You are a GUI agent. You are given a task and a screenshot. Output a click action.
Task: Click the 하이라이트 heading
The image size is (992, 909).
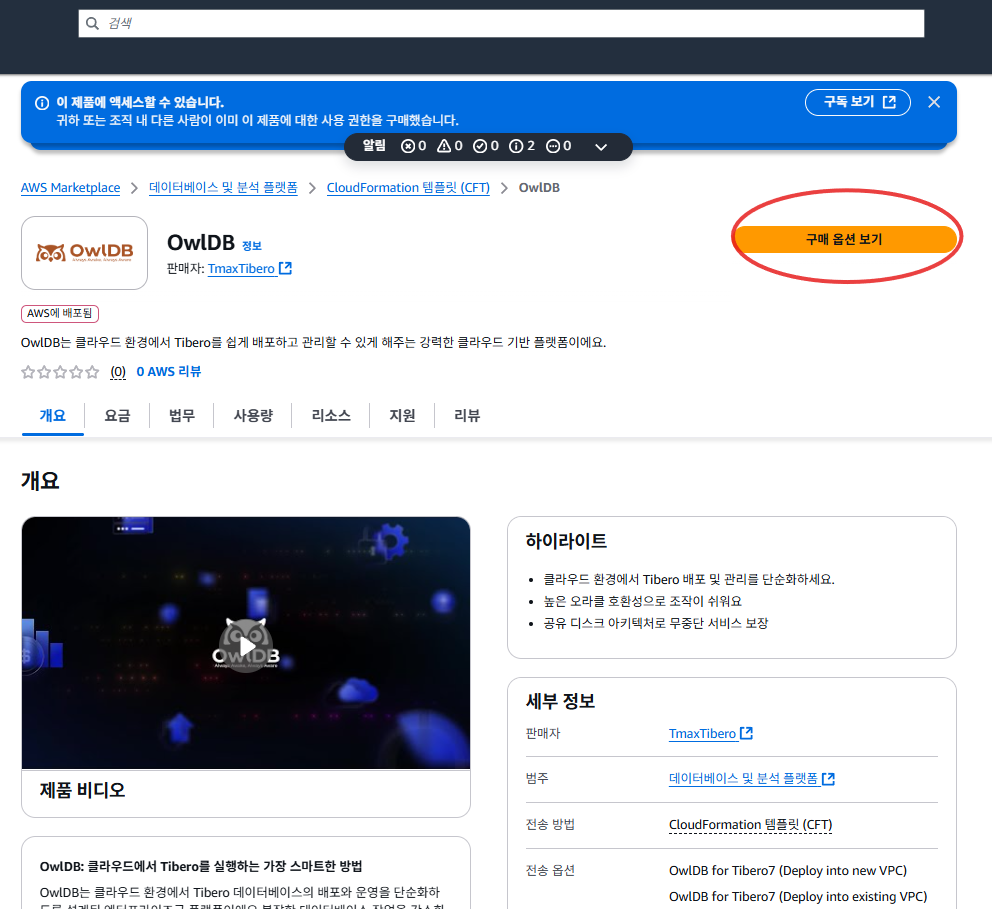pyautogui.click(x=566, y=541)
